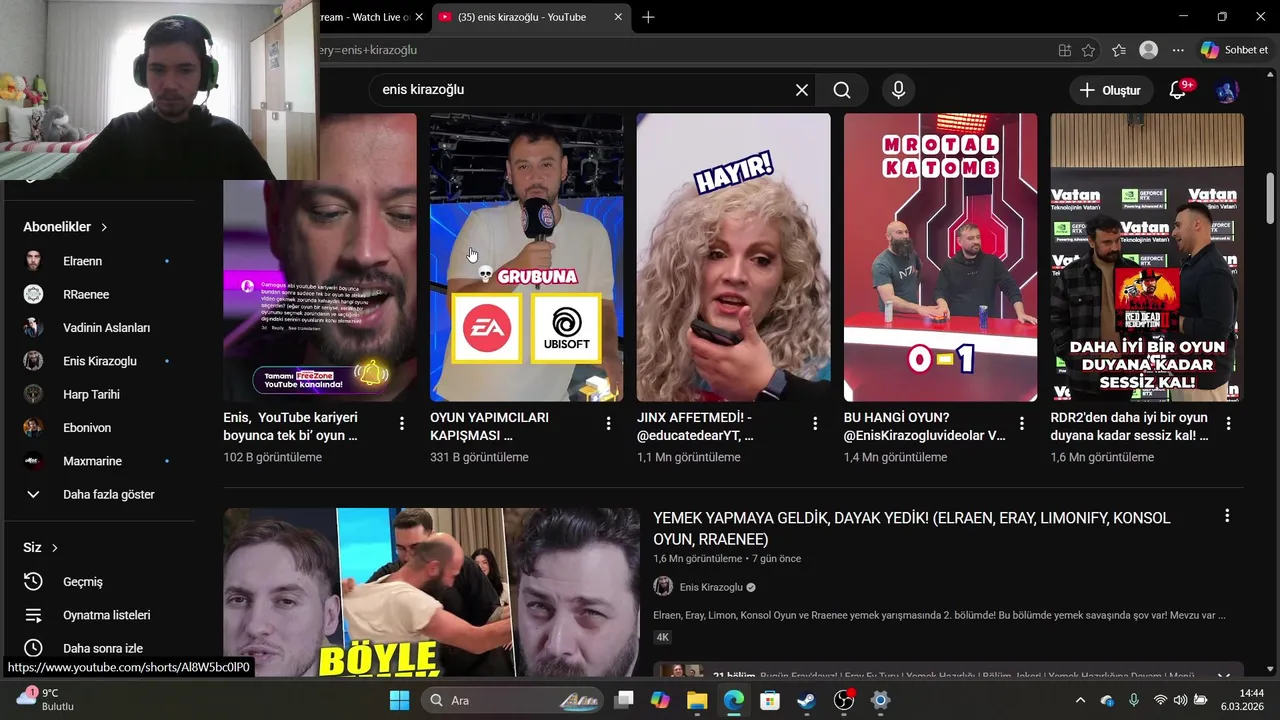Close the Watch Live tab
The image size is (1280, 720).
(419, 17)
